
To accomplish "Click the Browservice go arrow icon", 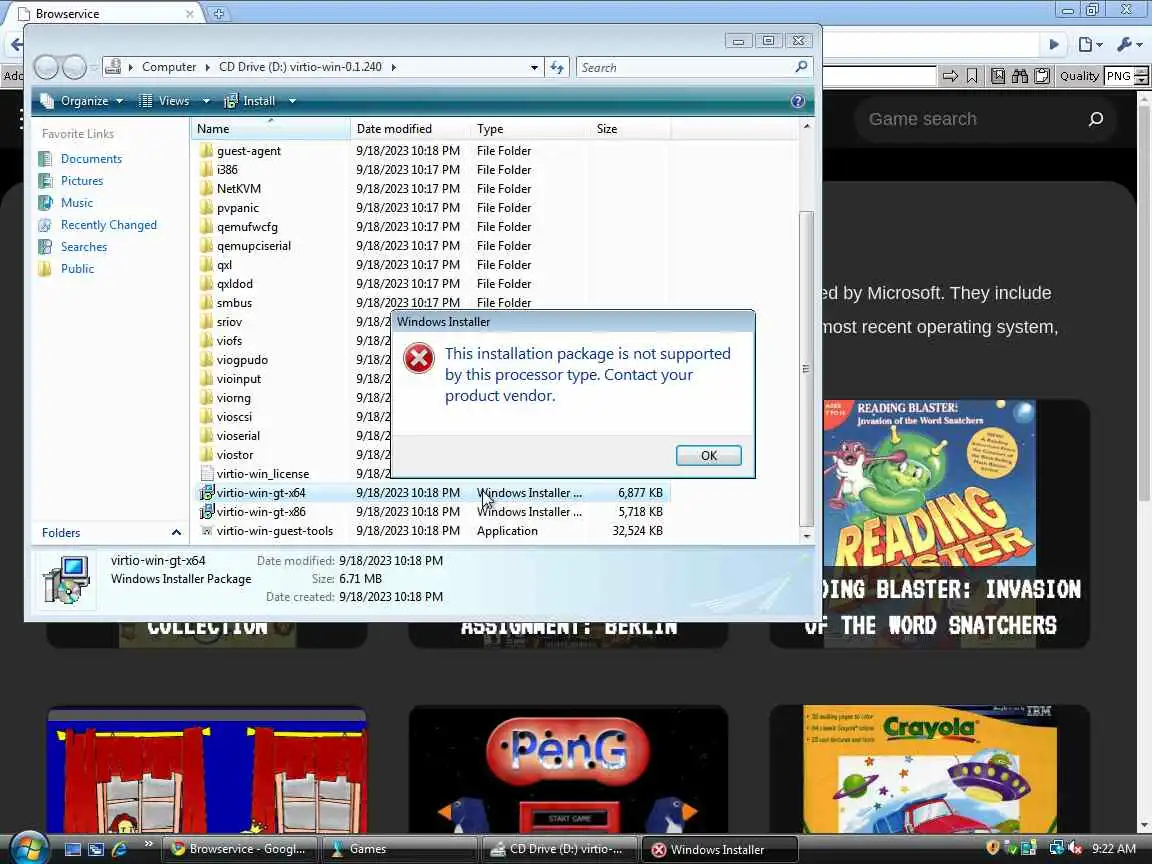I will [950, 76].
